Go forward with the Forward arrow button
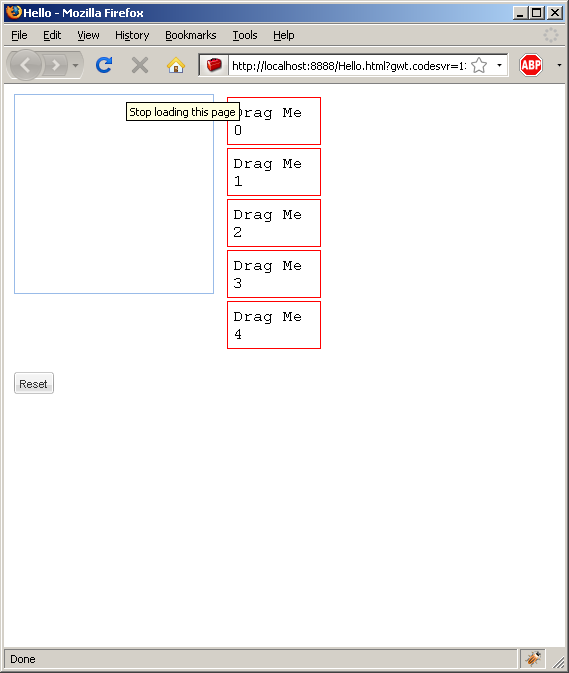The height and width of the screenshot is (673, 569). 55,65
